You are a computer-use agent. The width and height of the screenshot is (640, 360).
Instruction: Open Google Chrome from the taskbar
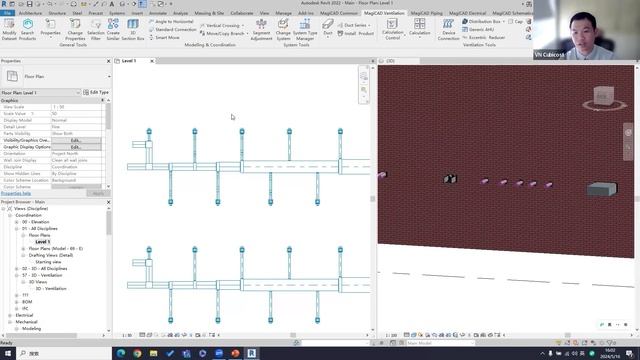point(137,353)
